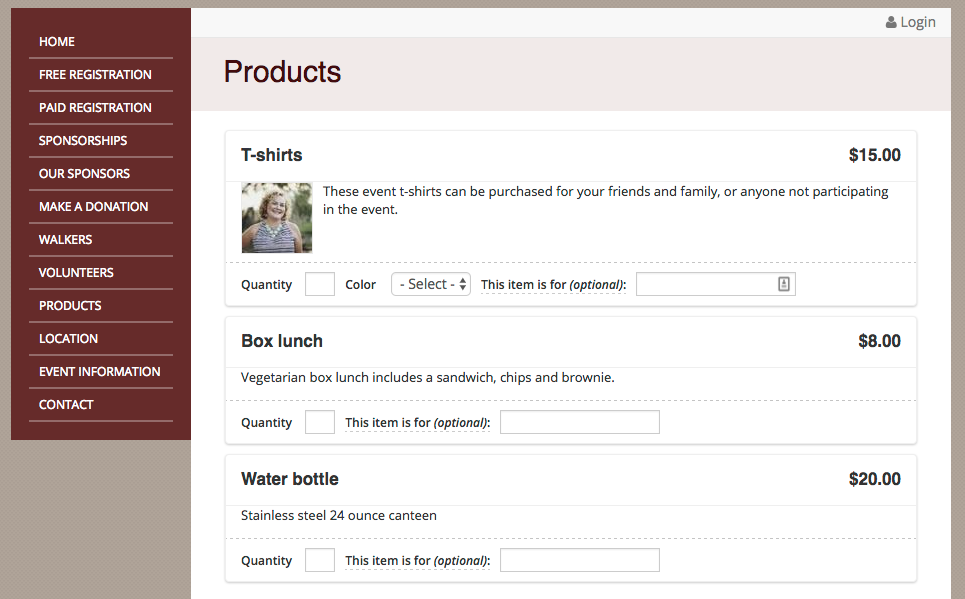
Task: Click Box lunch 'This item is for (optional)' label
Action: click(417, 423)
